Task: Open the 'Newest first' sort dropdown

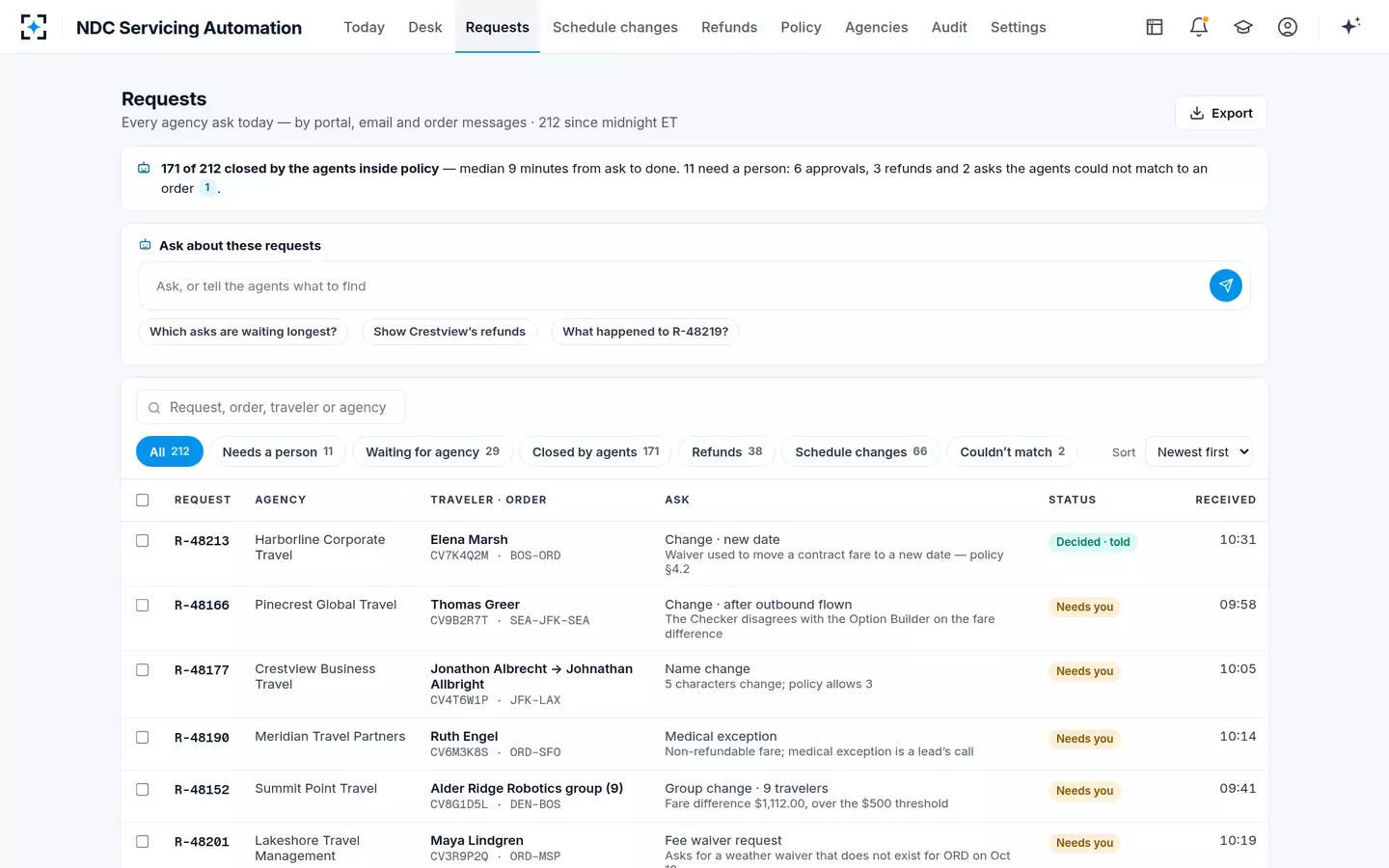Action: [1199, 451]
